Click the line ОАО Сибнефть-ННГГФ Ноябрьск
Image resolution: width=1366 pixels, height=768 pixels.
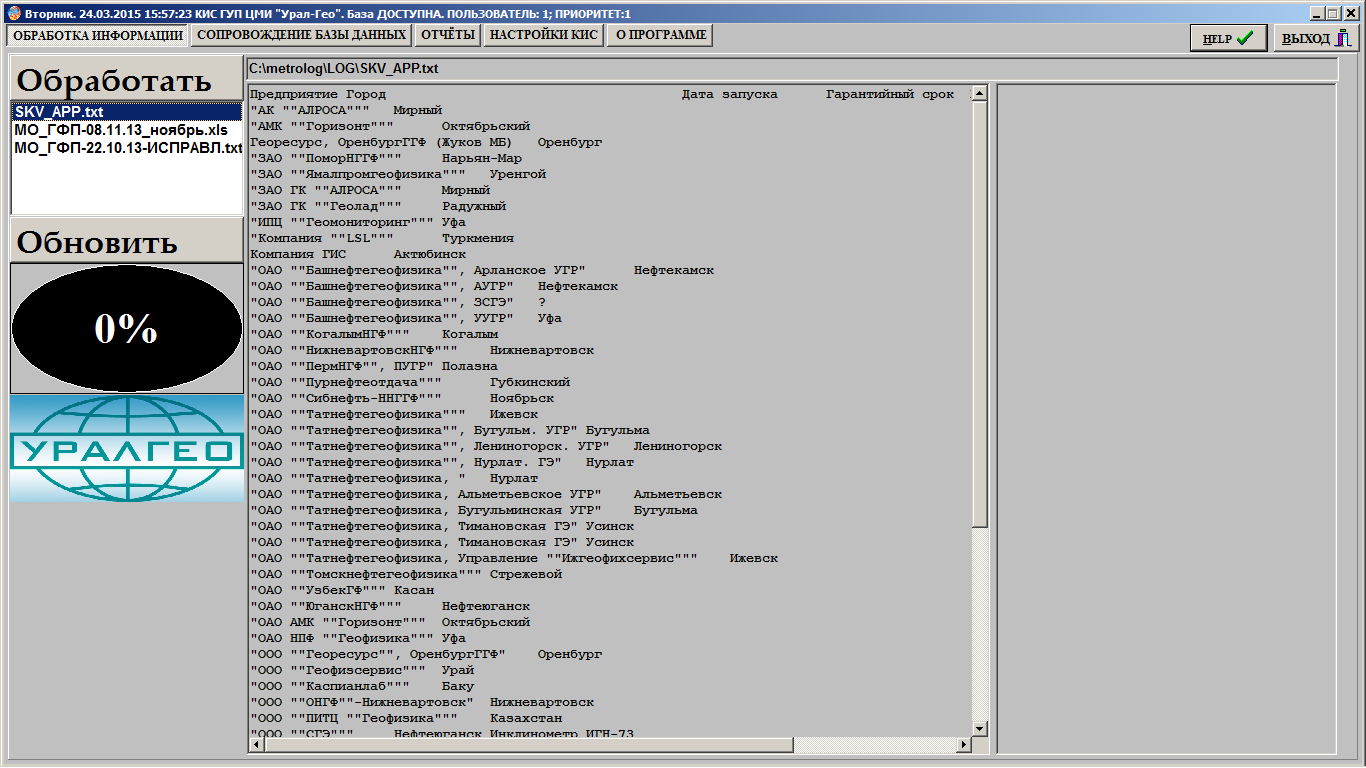click(x=401, y=398)
